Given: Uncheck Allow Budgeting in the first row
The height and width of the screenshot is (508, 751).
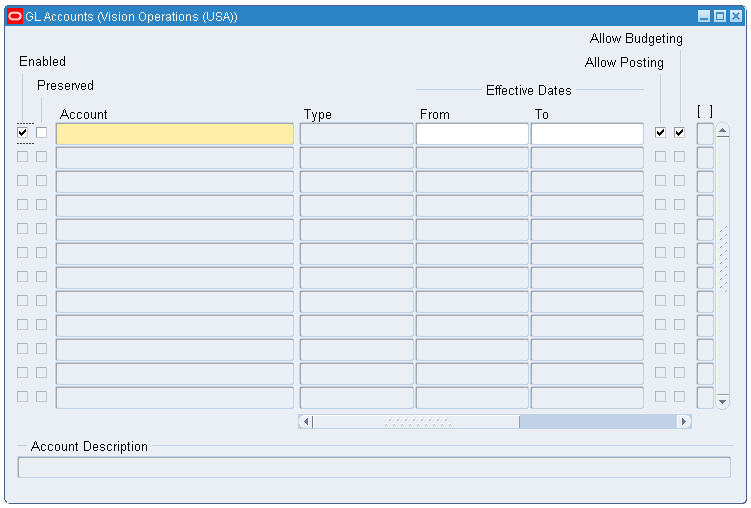Looking at the screenshot, I should (680, 133).
